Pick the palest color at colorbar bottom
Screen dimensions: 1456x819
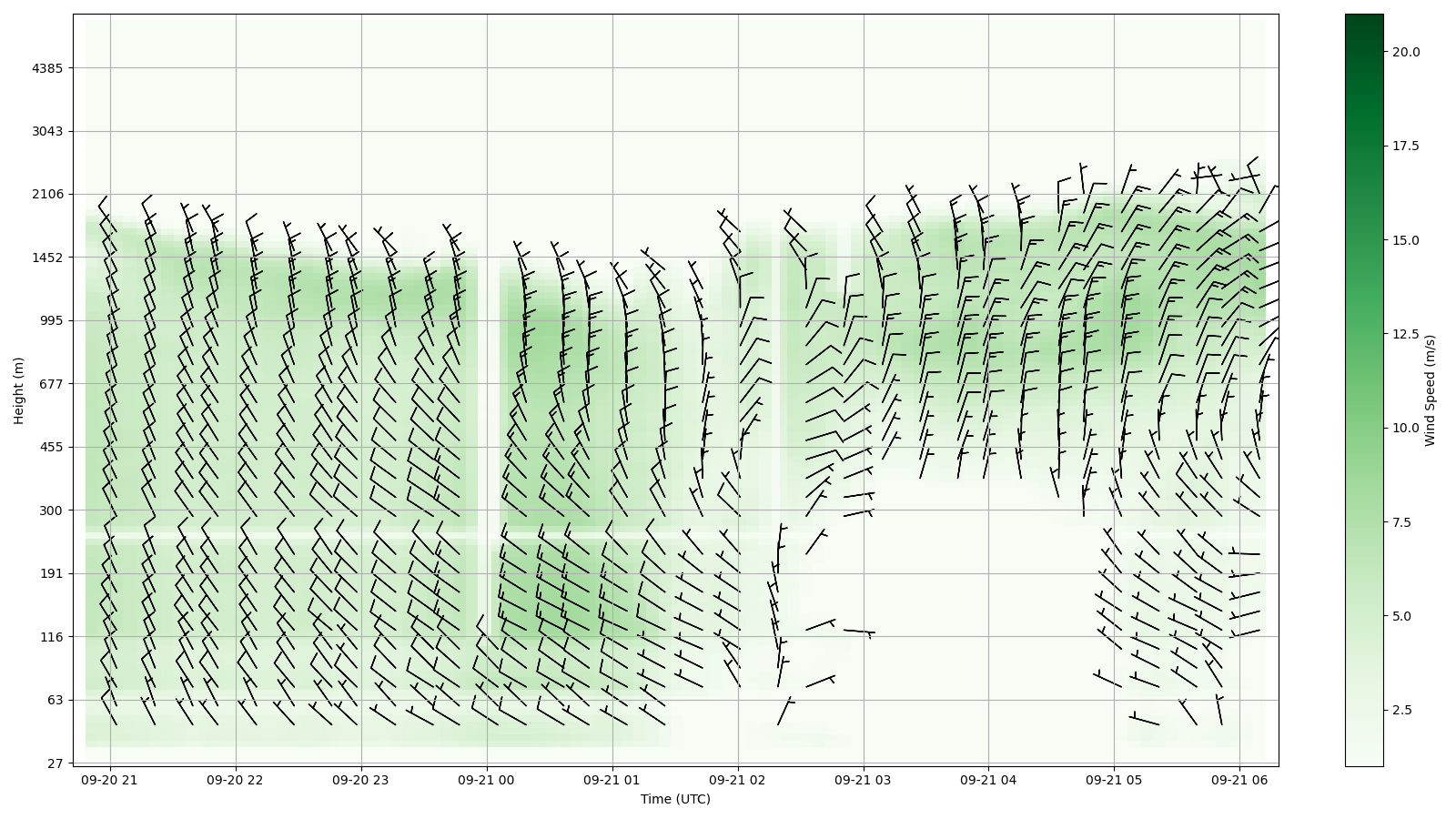[1363, 762]
